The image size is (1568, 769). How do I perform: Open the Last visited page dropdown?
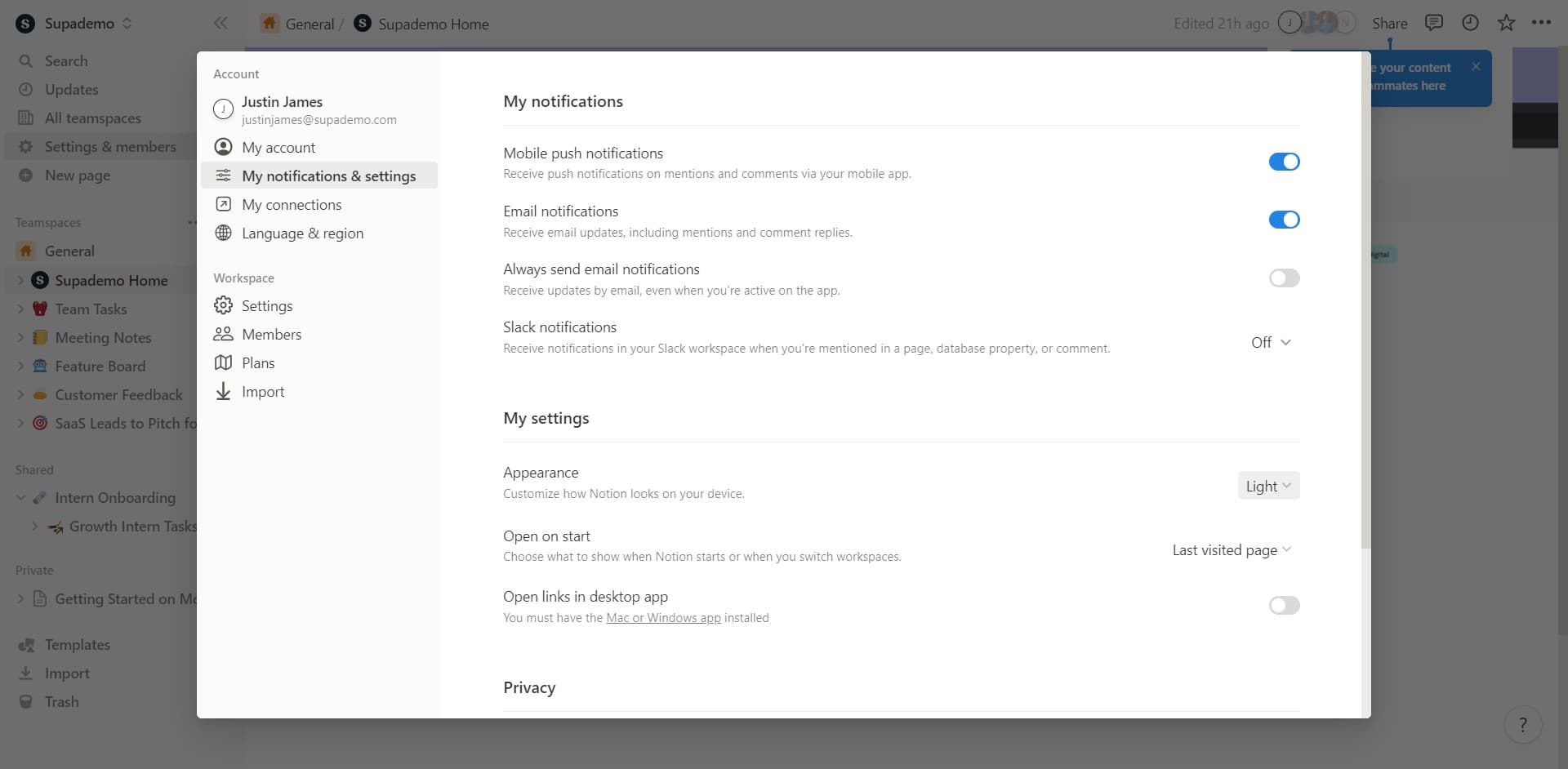click(1232, 550)
